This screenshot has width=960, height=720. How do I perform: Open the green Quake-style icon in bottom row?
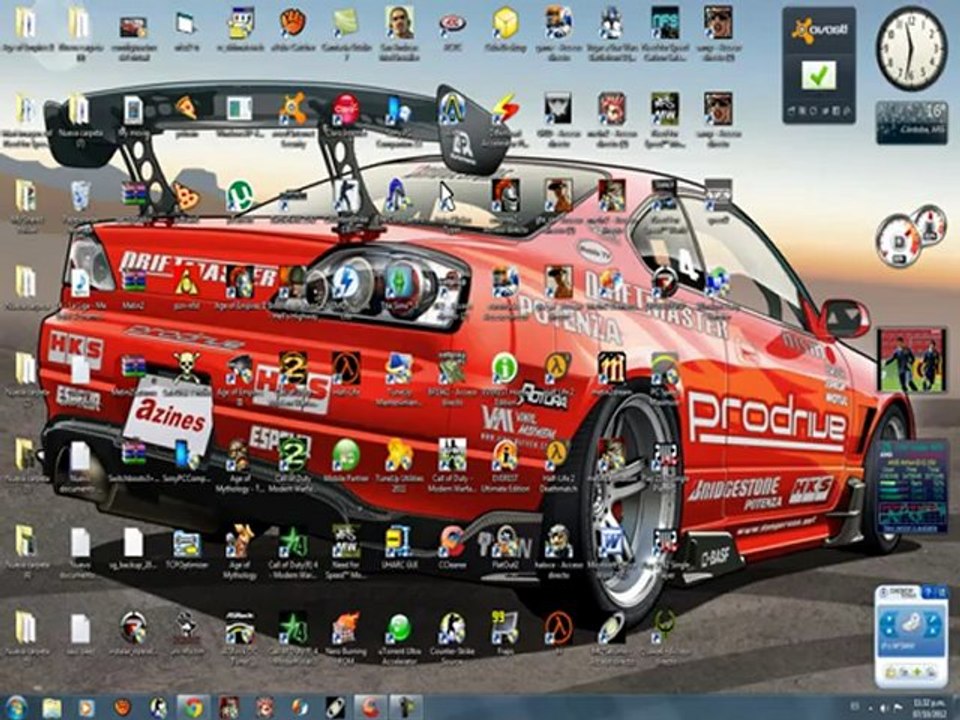click(x=664, y=628)
